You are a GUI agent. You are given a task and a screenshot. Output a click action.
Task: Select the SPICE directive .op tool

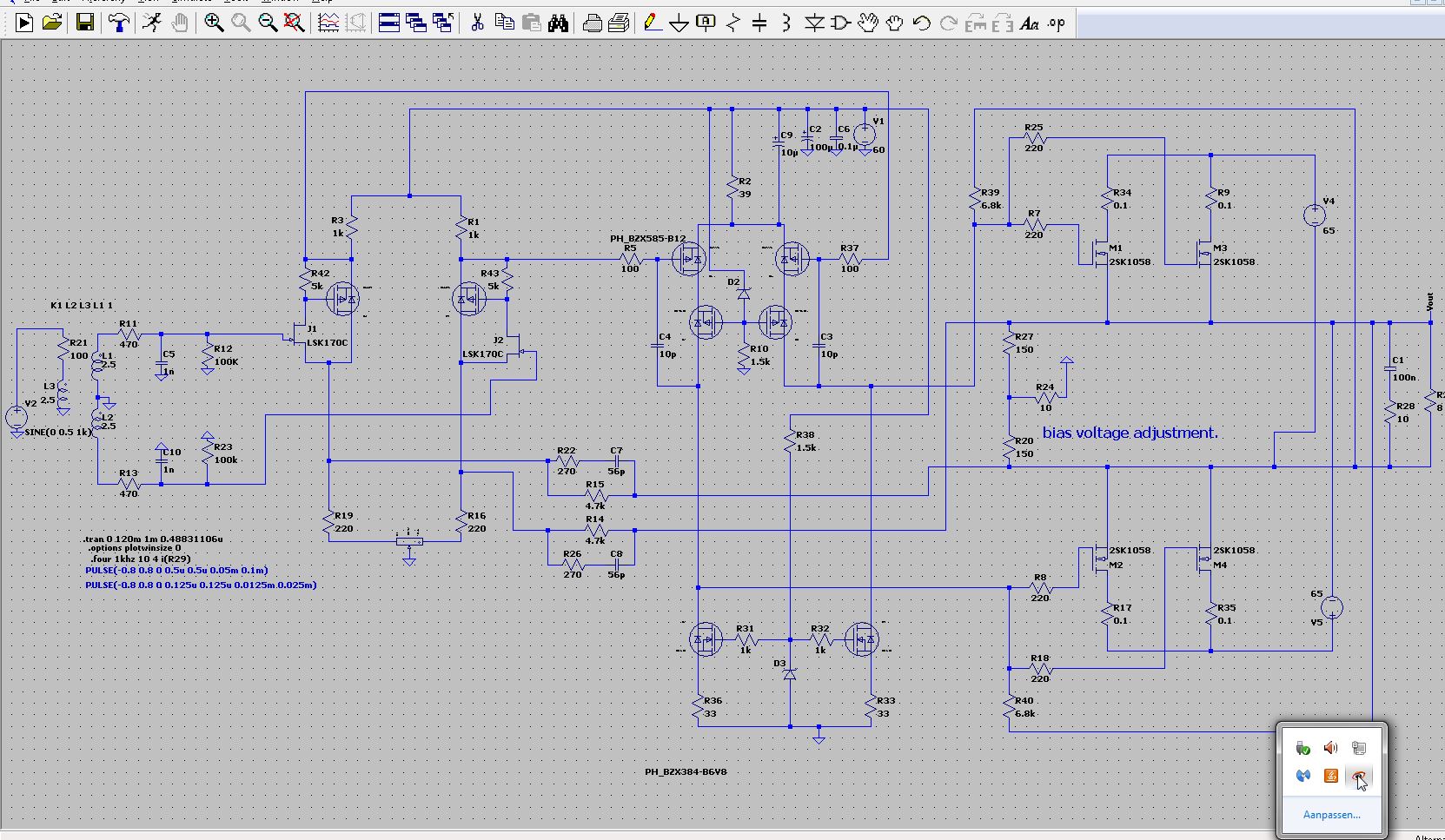[x=1056, y=23]
